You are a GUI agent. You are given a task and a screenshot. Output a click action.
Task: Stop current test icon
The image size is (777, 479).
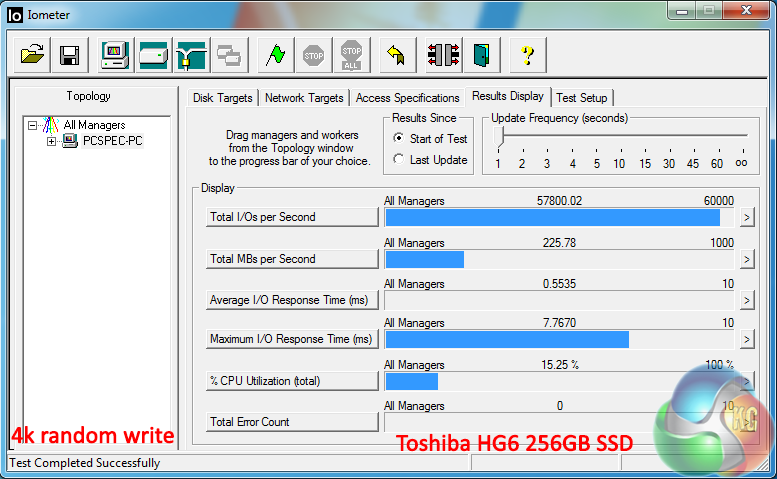pyautogui.click(x=314, y=54)
